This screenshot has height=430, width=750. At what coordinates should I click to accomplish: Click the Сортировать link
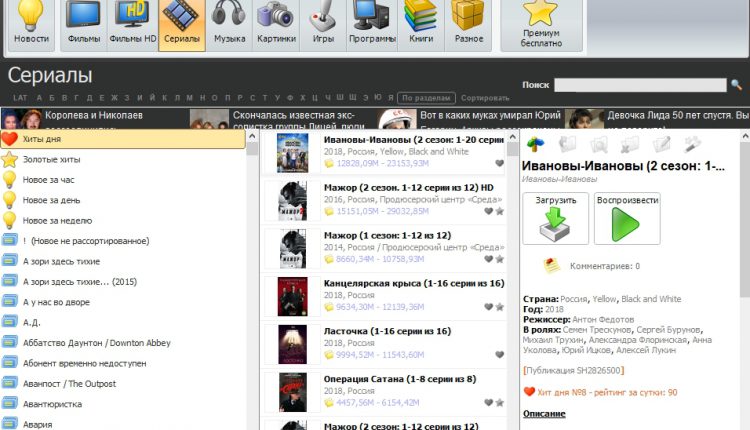(485, 98)
